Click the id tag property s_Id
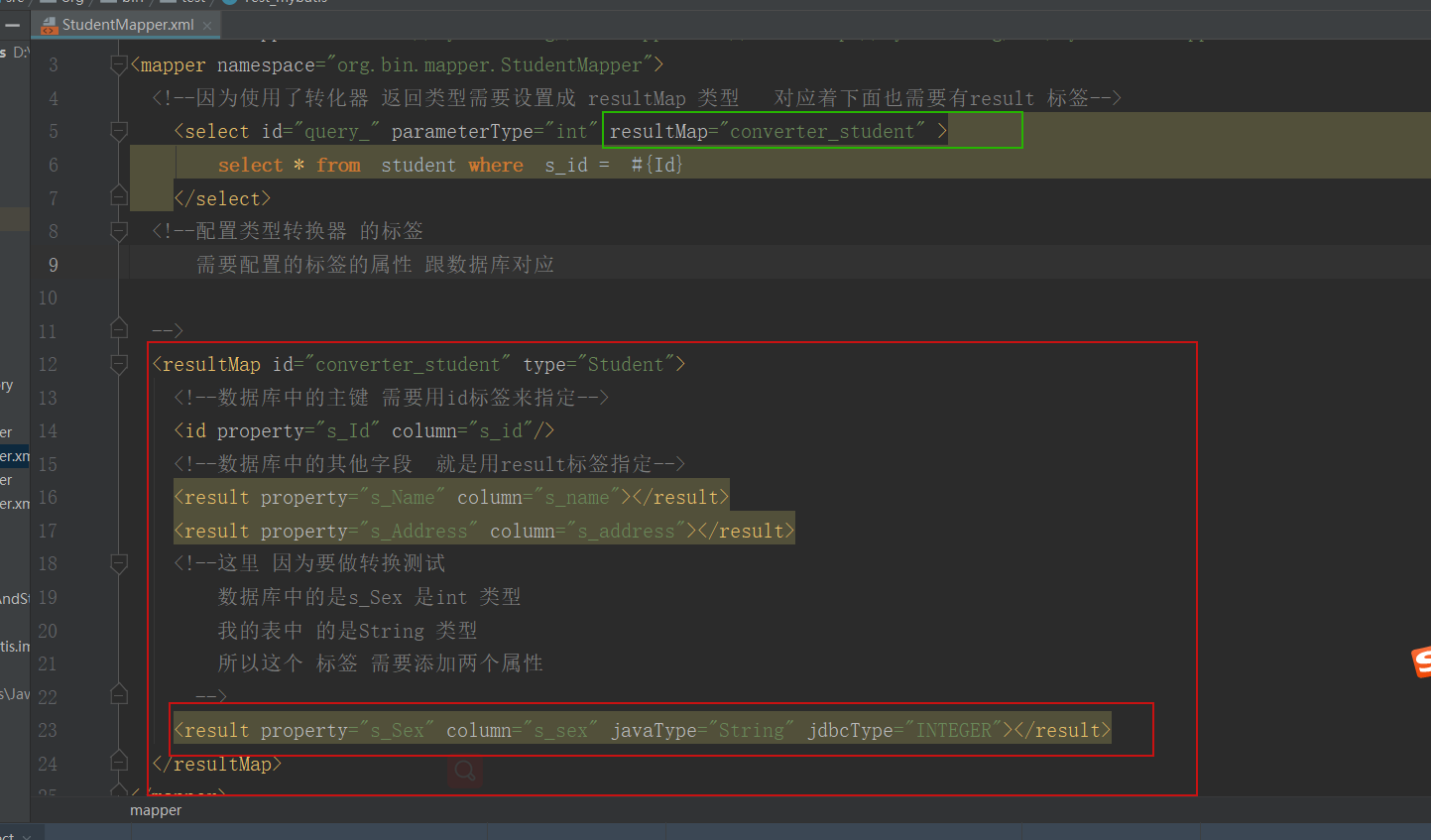 [x=348, y=430]
